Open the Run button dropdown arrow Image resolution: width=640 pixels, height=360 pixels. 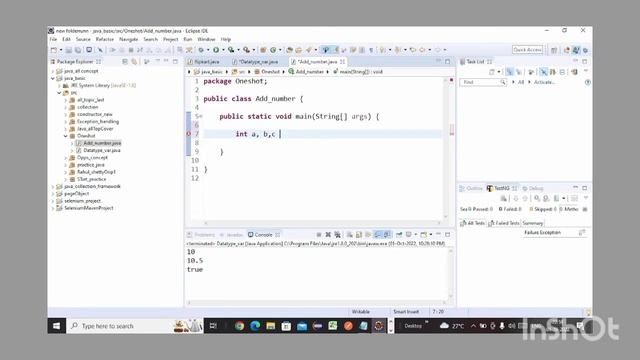coord(223,50)
